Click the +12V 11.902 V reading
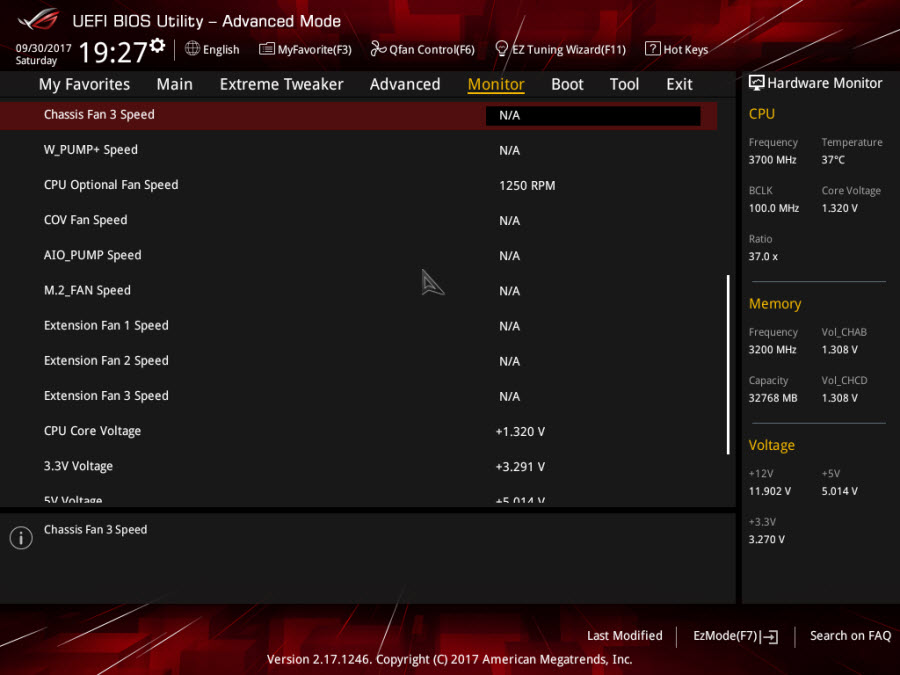900x675 pixels. (770, 491)
